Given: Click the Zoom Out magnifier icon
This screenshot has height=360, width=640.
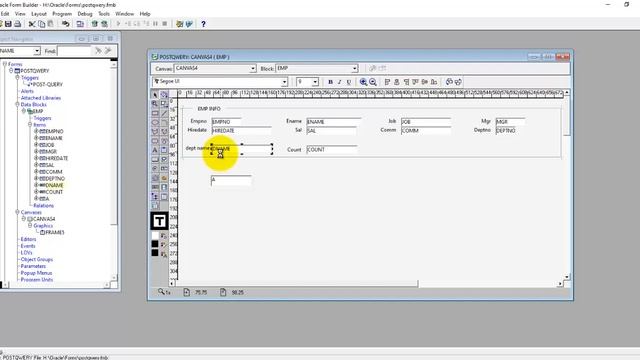Looking at the screenshot, I should [x=373, y=82].
